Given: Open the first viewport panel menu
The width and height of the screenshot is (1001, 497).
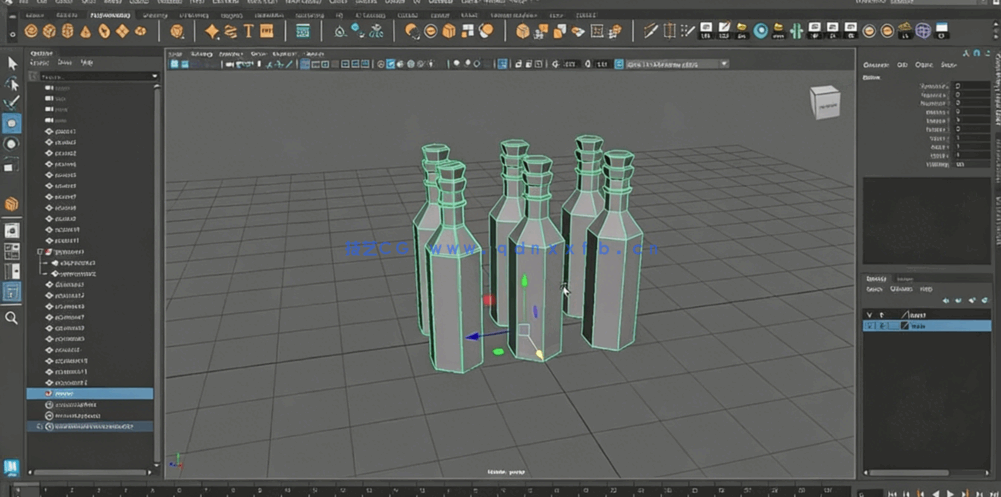Looking at the screenshot, I should [x=175, y=54].
